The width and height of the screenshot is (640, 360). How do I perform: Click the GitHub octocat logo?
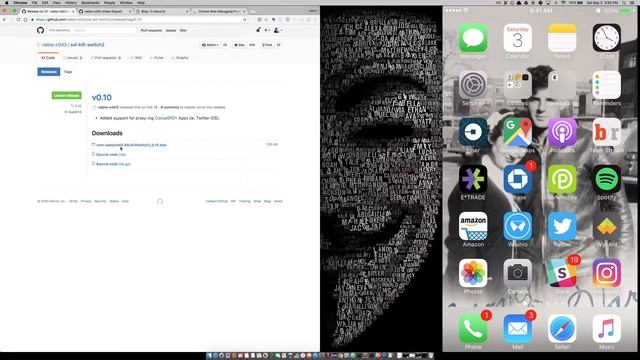pyautogui.click(x=40, y=30)
